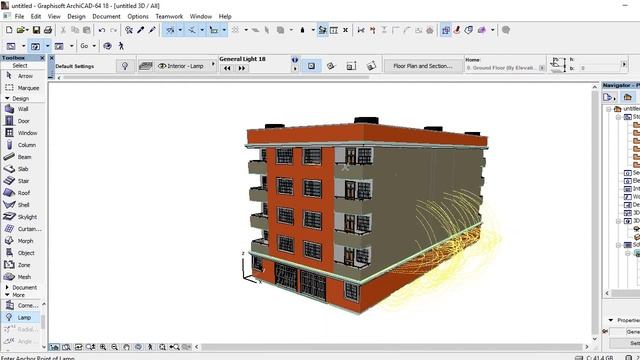Open the Teamwork menu

169,16
